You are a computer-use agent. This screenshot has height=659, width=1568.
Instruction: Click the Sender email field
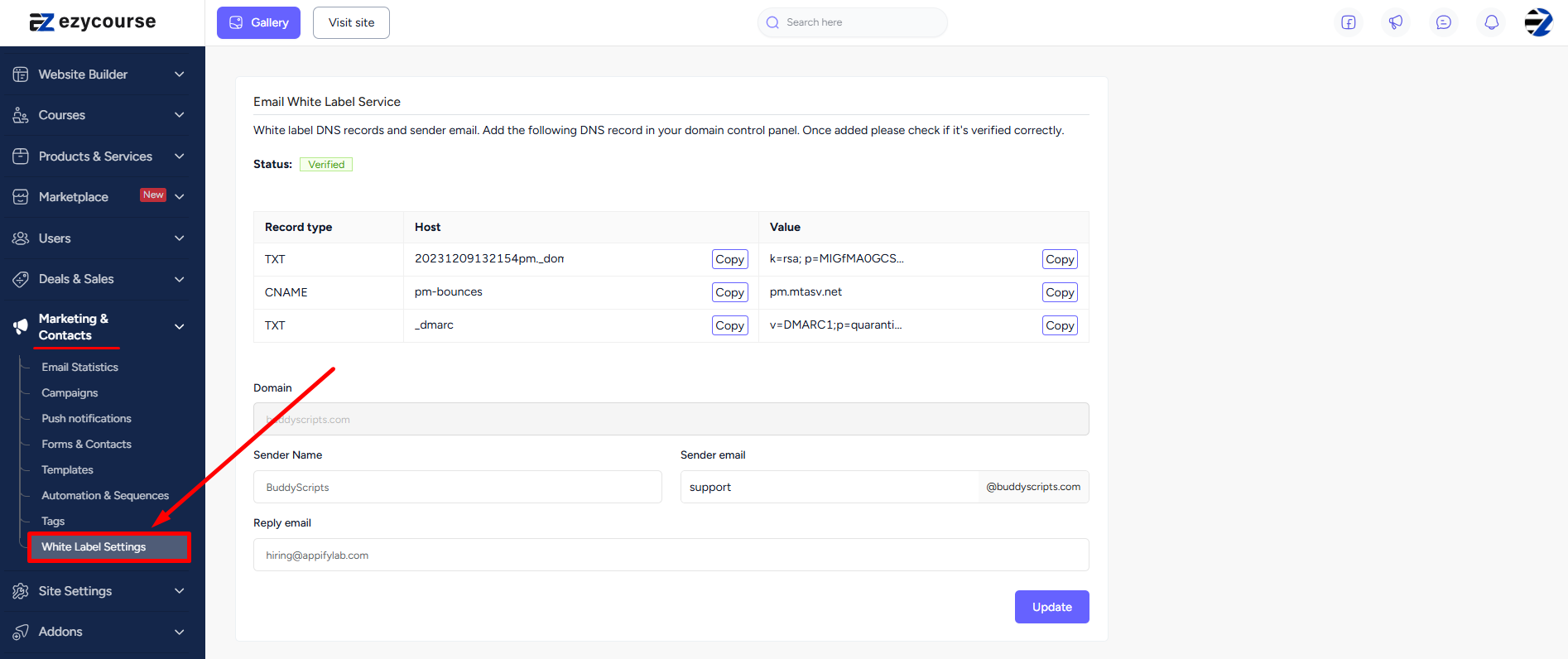[x=830, y=487]
